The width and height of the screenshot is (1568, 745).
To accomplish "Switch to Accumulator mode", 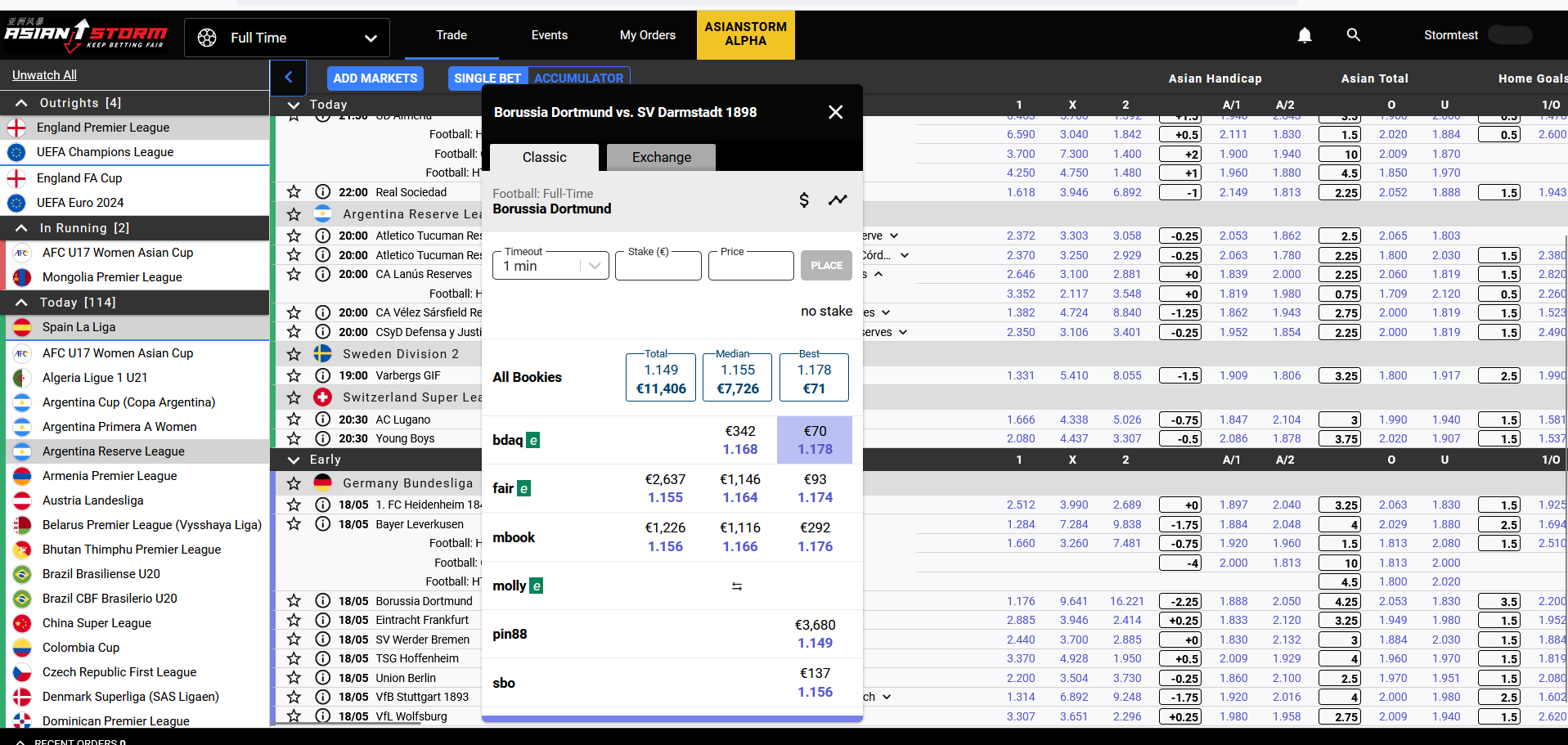I will [578, 79].
